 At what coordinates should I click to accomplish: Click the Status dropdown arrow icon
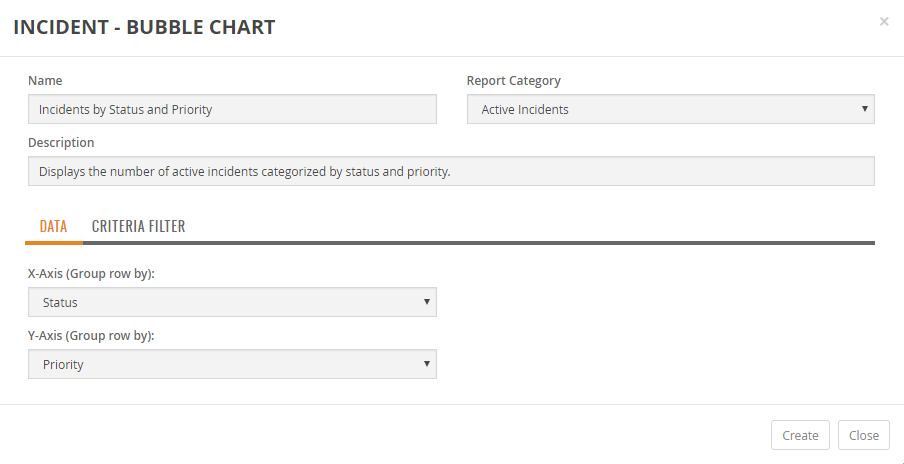[x=427, y=301]
